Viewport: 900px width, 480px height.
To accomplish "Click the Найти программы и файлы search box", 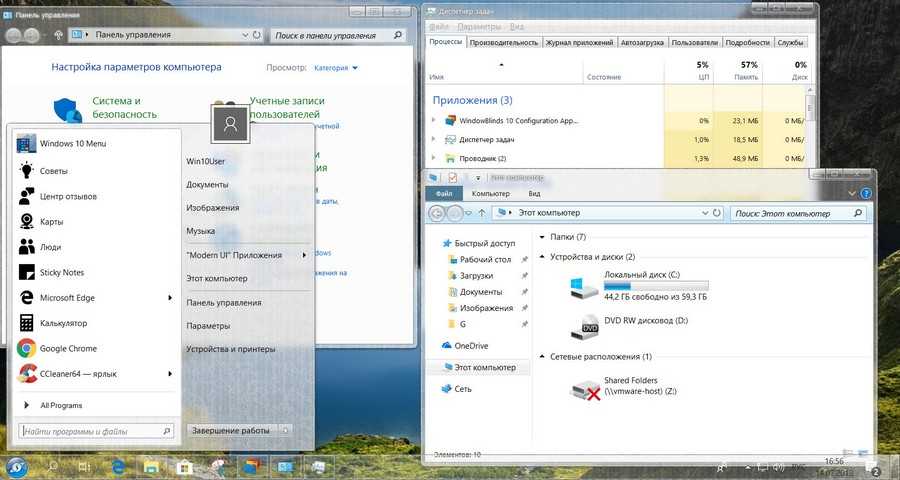I will [90, 431].
